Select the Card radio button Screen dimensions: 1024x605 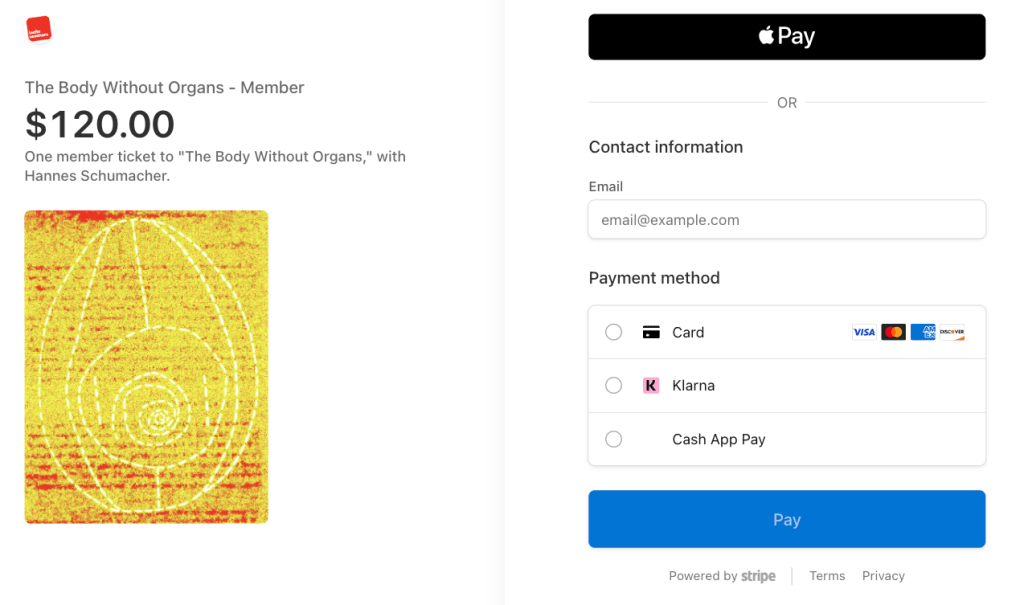(614, 332)
